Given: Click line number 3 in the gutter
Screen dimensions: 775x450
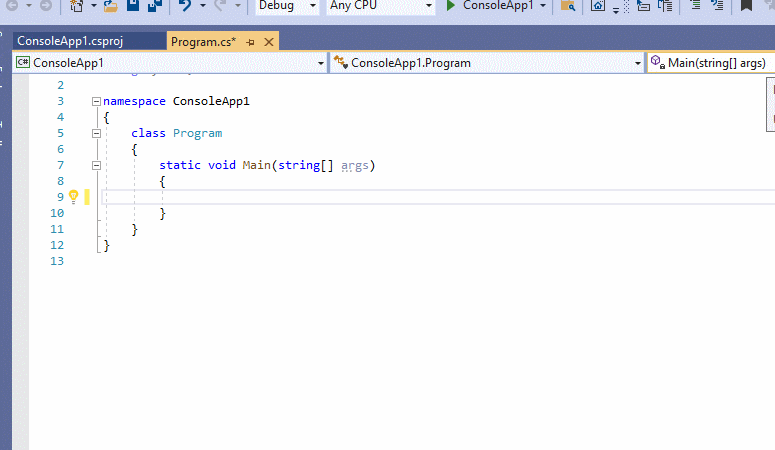Looking at the screenshot, I should pyautogui.click(x=60, y=101).
